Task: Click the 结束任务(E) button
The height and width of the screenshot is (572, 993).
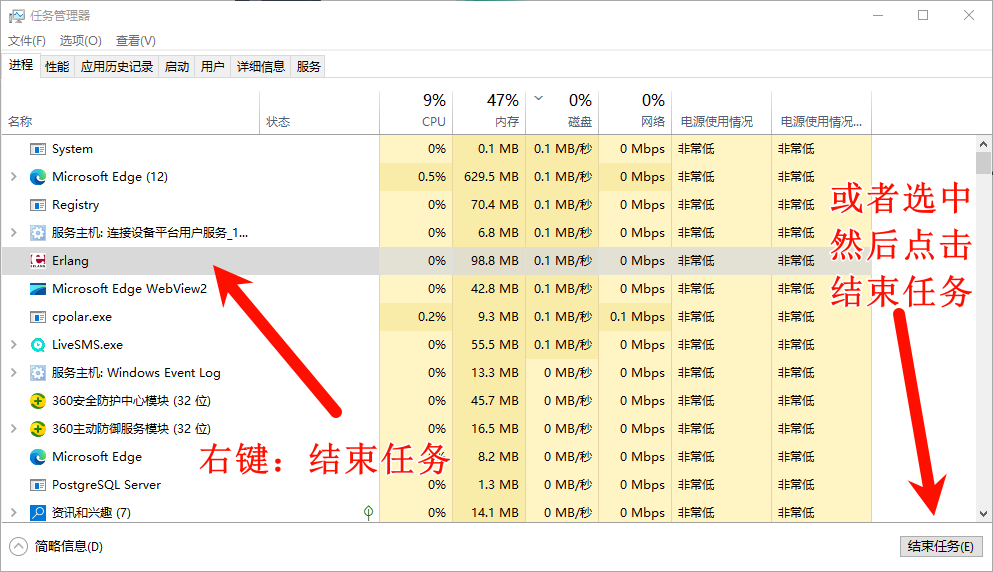Action: tap(940, 546)
